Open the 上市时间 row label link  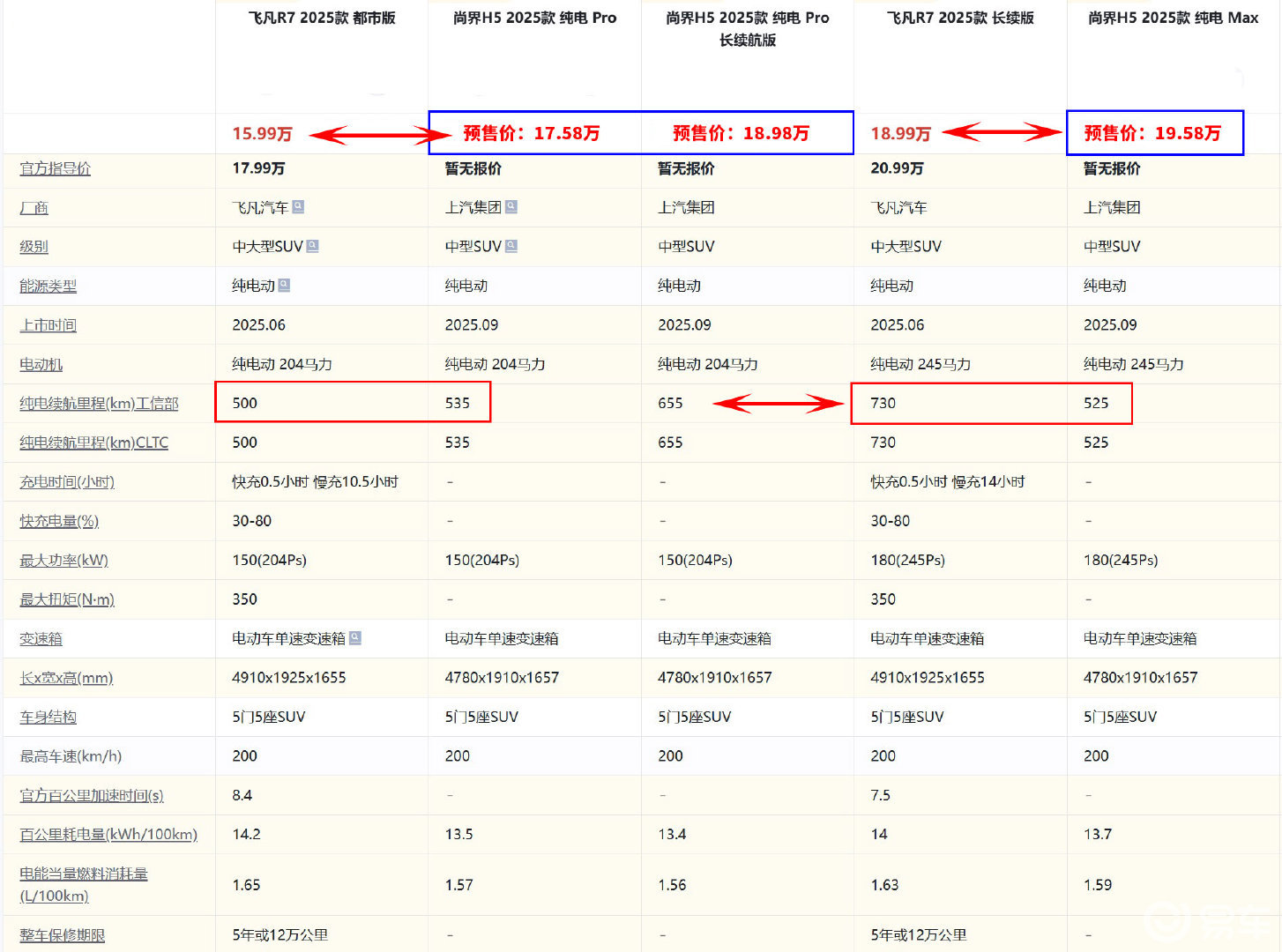point(48,325)
